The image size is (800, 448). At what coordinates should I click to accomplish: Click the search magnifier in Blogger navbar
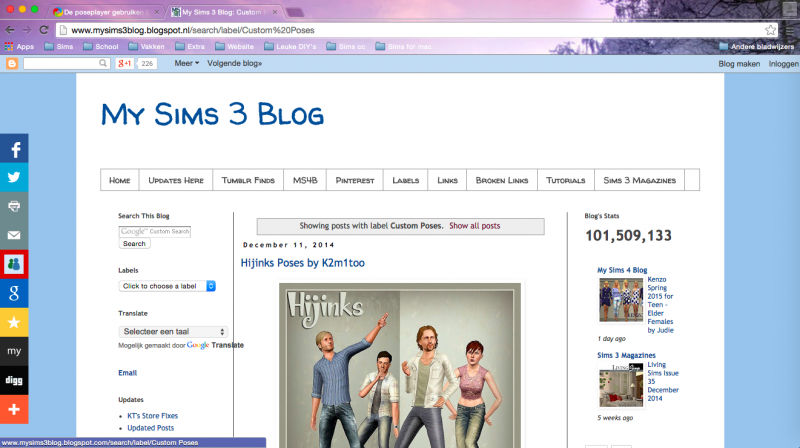[103, 63]
